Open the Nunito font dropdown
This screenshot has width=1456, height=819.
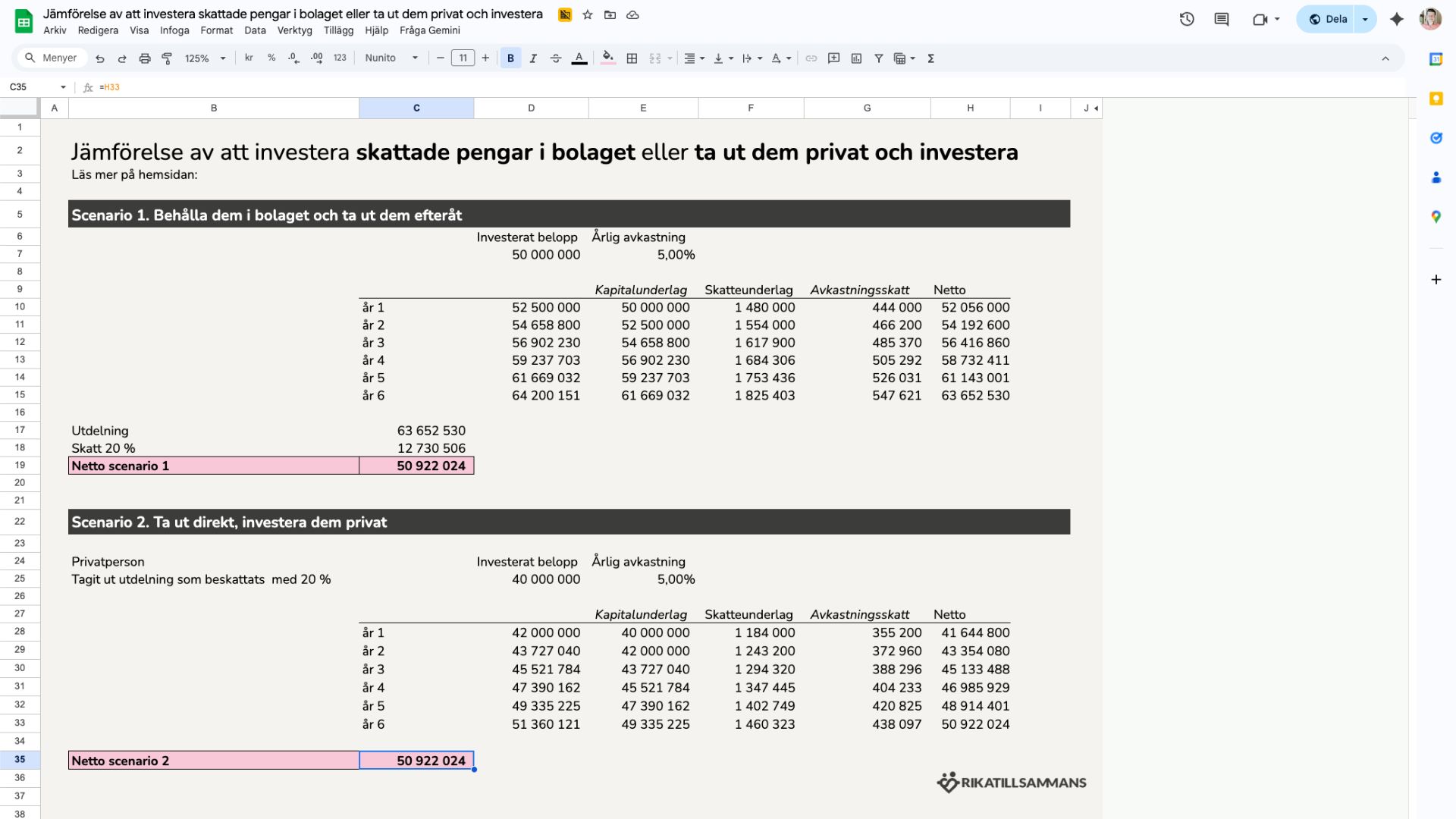pos(391,58)
